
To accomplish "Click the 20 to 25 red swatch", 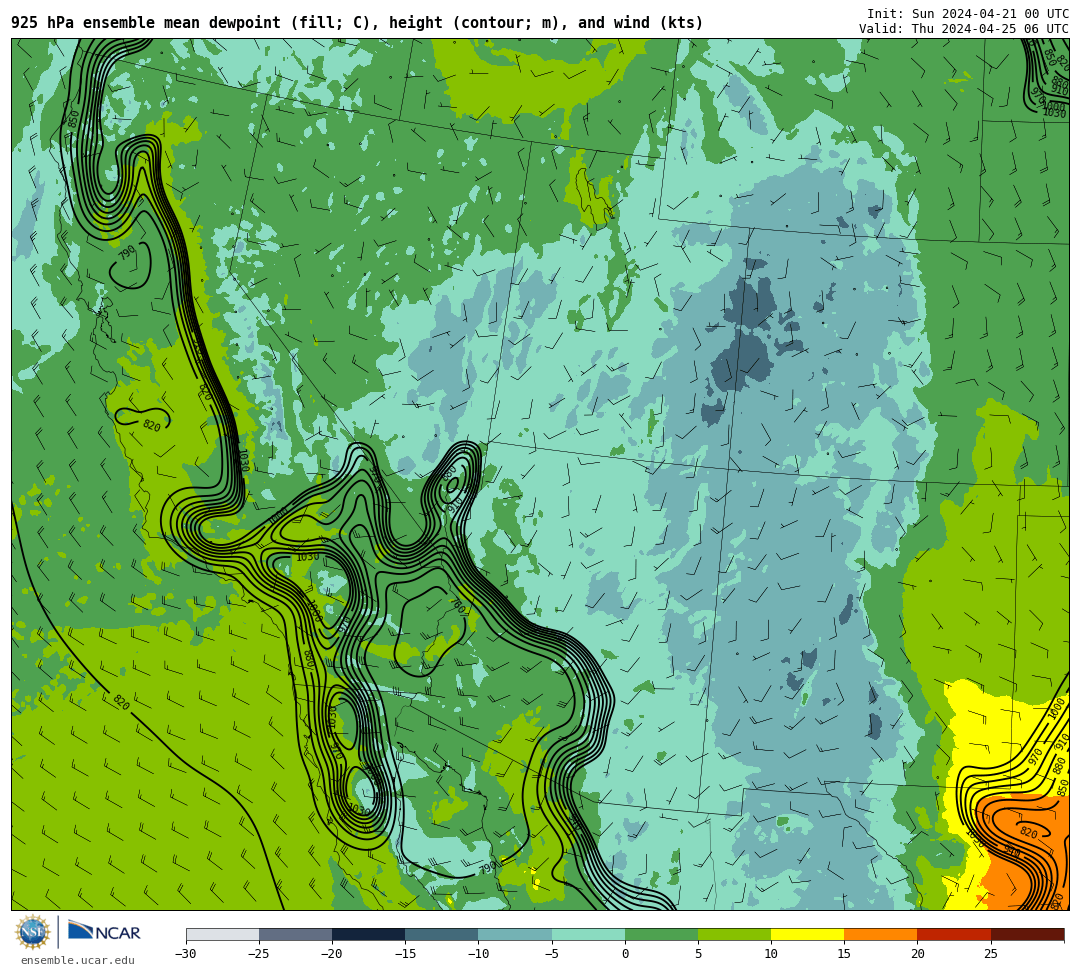I will (954, 934).
